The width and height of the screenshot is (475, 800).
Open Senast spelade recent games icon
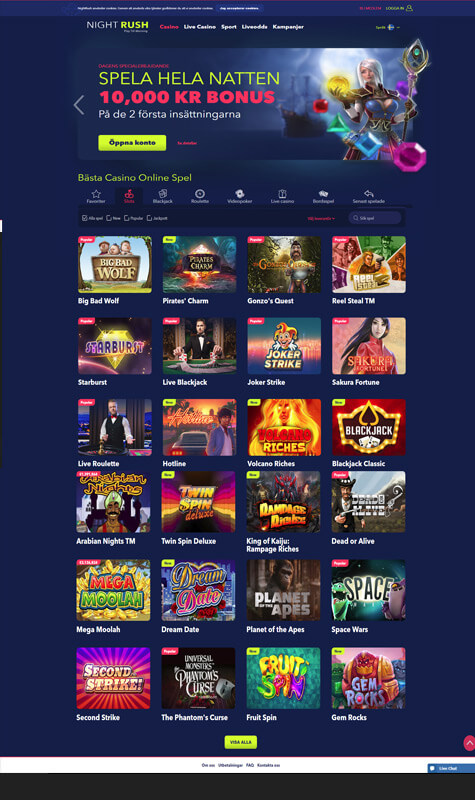coord(369,193)
